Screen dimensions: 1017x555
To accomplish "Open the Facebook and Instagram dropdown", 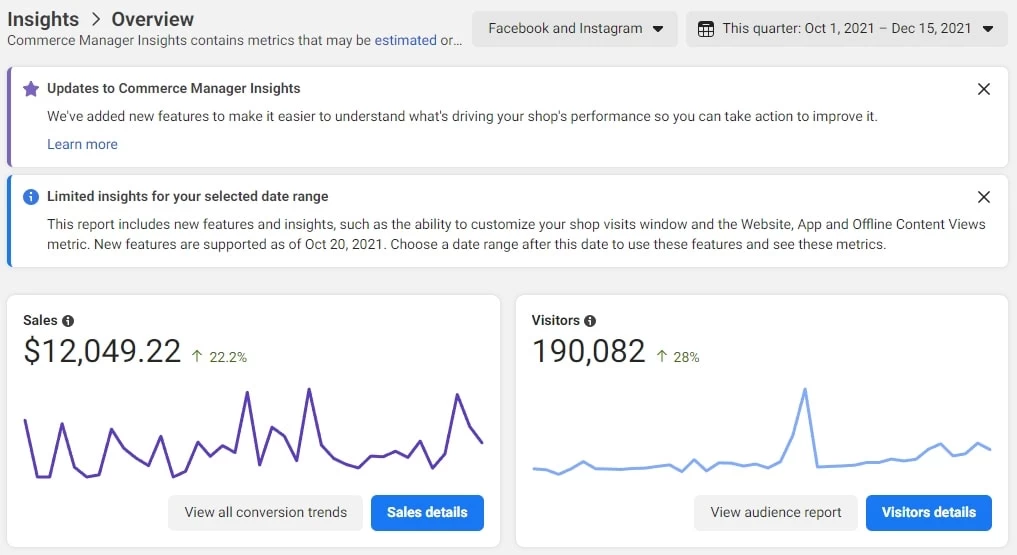I will click(575, 29).
